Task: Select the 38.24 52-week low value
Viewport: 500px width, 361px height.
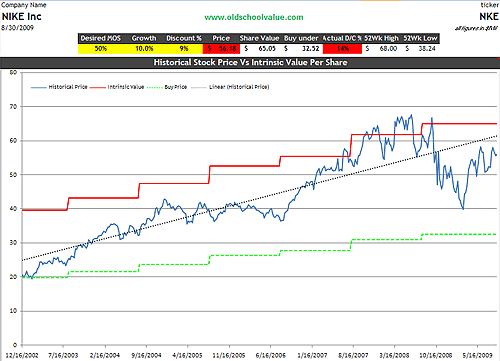Action: pyautogui.click(x=421, y=49)
